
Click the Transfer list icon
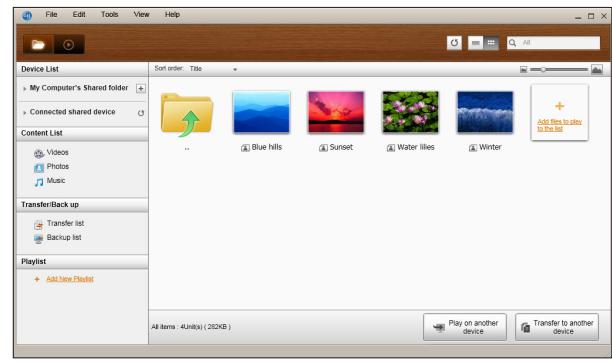38,225
